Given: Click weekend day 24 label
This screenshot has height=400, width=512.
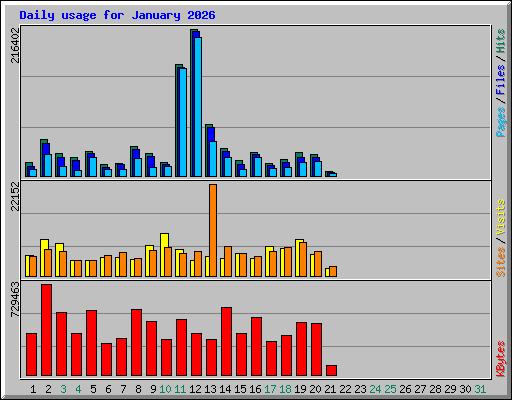Looking at the screenshot, I should pyautogui.click(x=375, y=389).
